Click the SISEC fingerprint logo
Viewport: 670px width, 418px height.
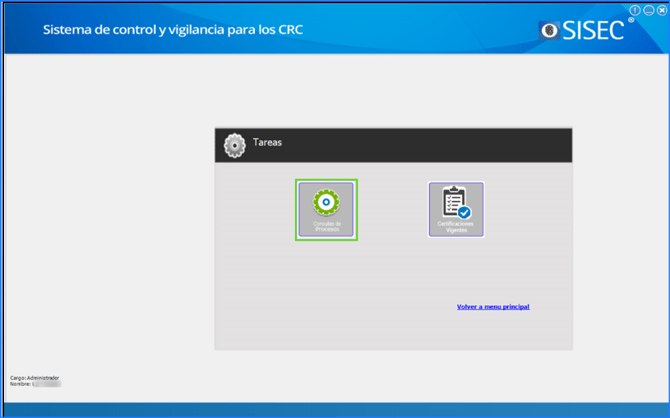point(550,30)
